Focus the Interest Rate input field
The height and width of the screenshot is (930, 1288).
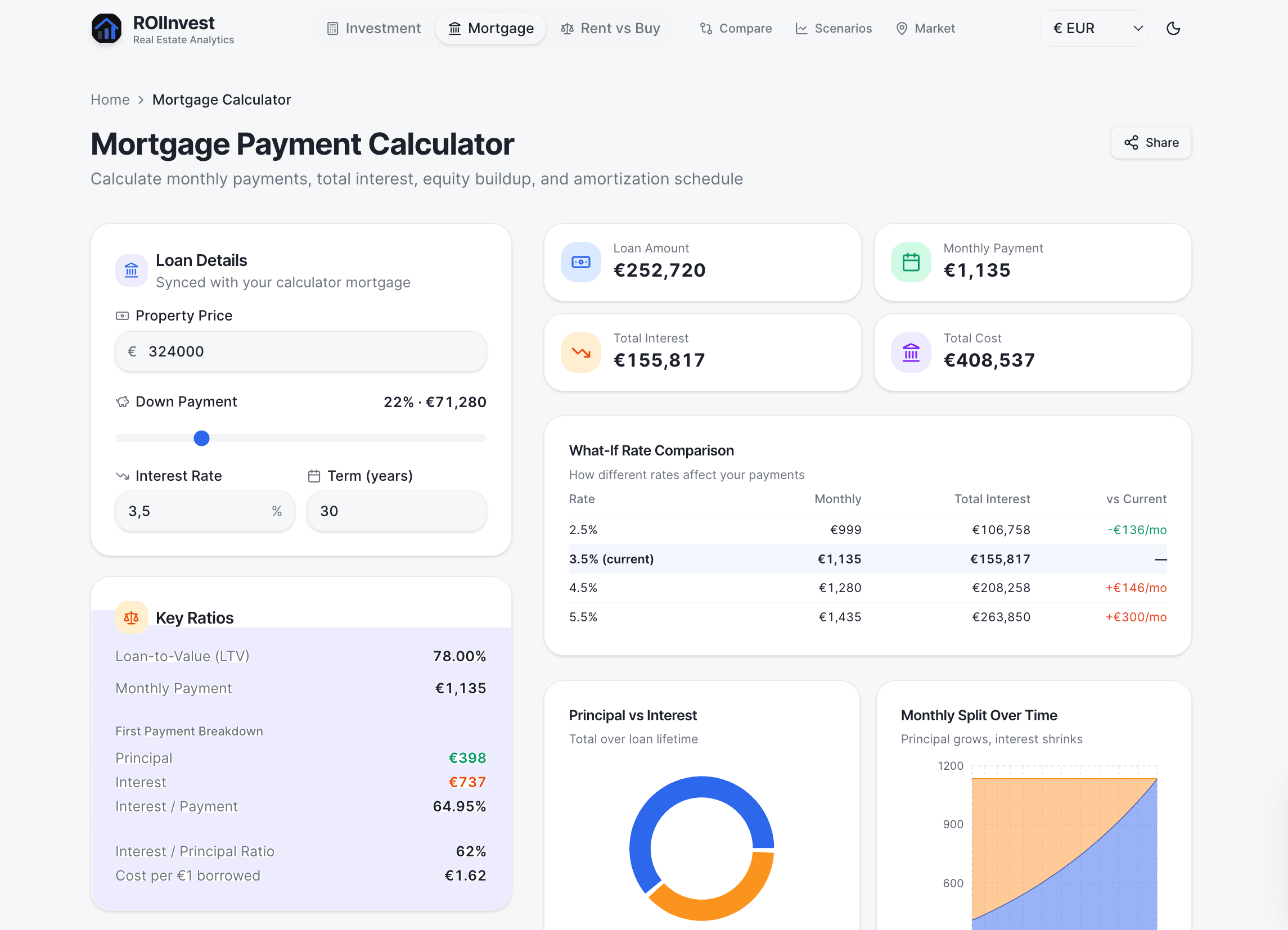204,511
